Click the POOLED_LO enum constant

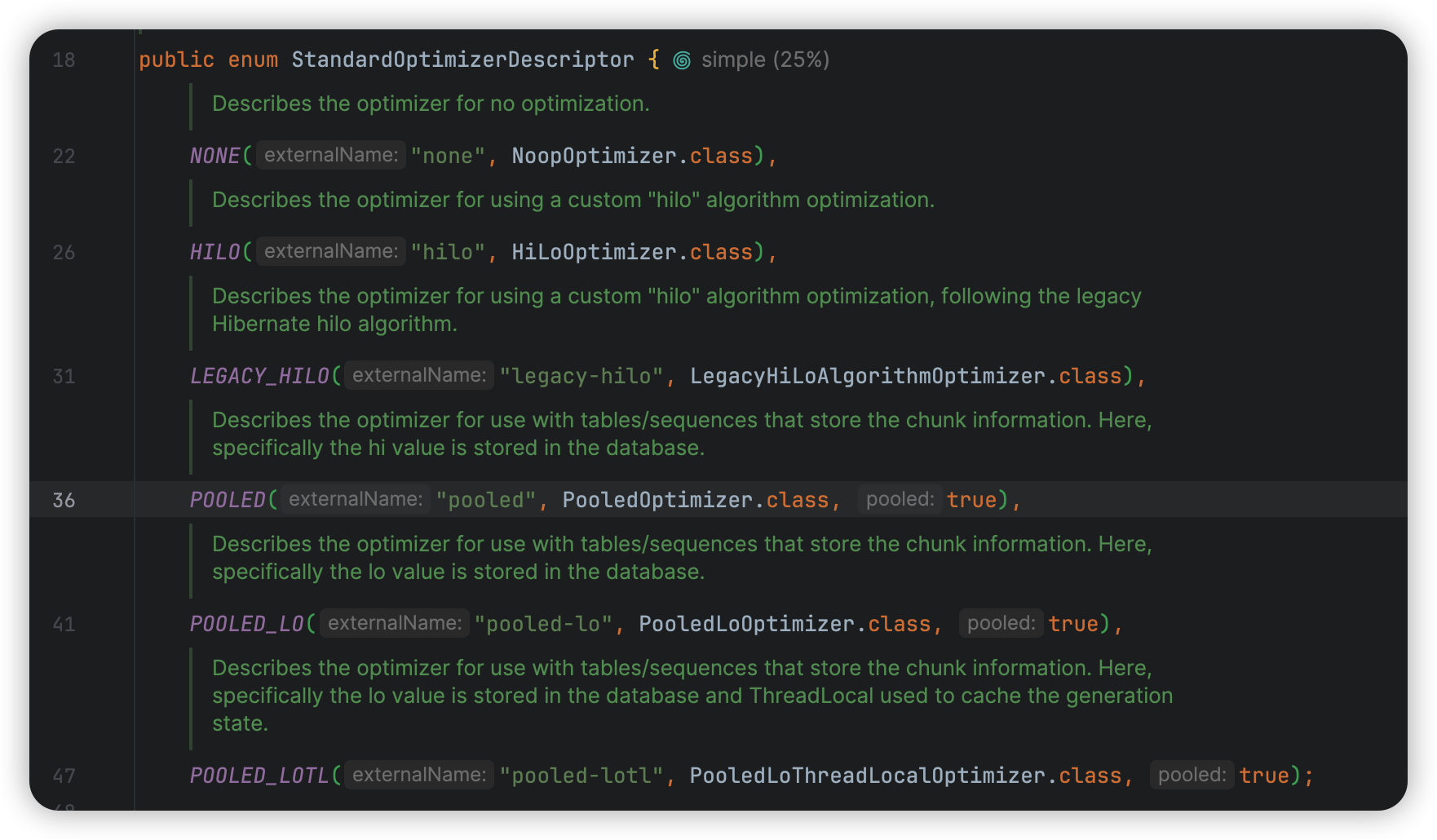(x=247, y=624)
